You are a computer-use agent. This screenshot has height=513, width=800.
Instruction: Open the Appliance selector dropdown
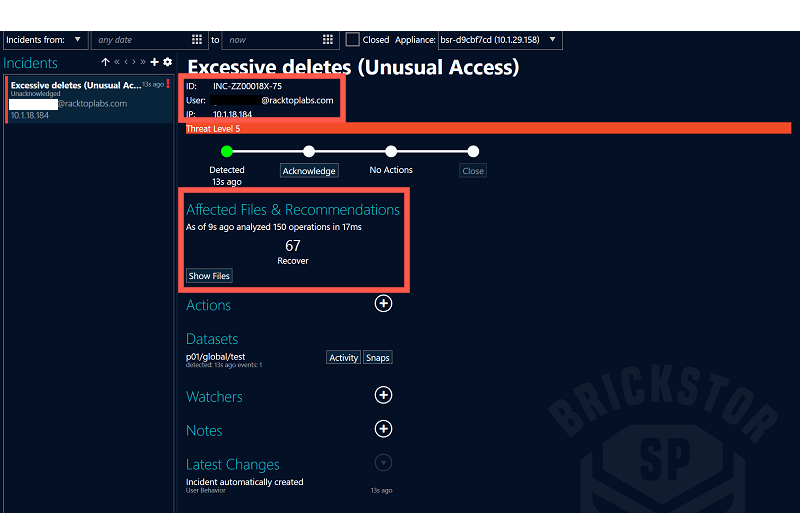553,40
